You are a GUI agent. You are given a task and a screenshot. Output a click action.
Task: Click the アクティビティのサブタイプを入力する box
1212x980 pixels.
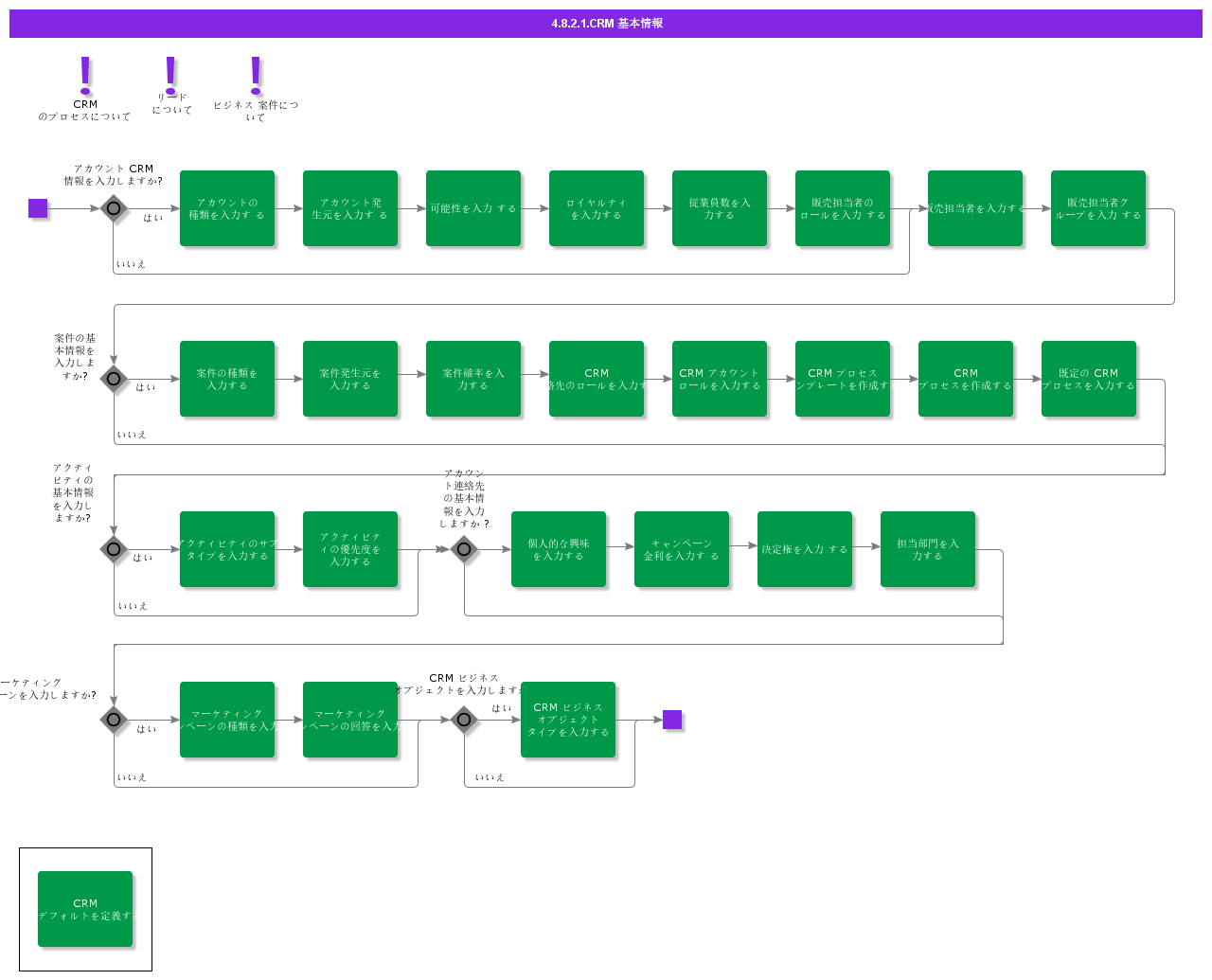(227, 549)
